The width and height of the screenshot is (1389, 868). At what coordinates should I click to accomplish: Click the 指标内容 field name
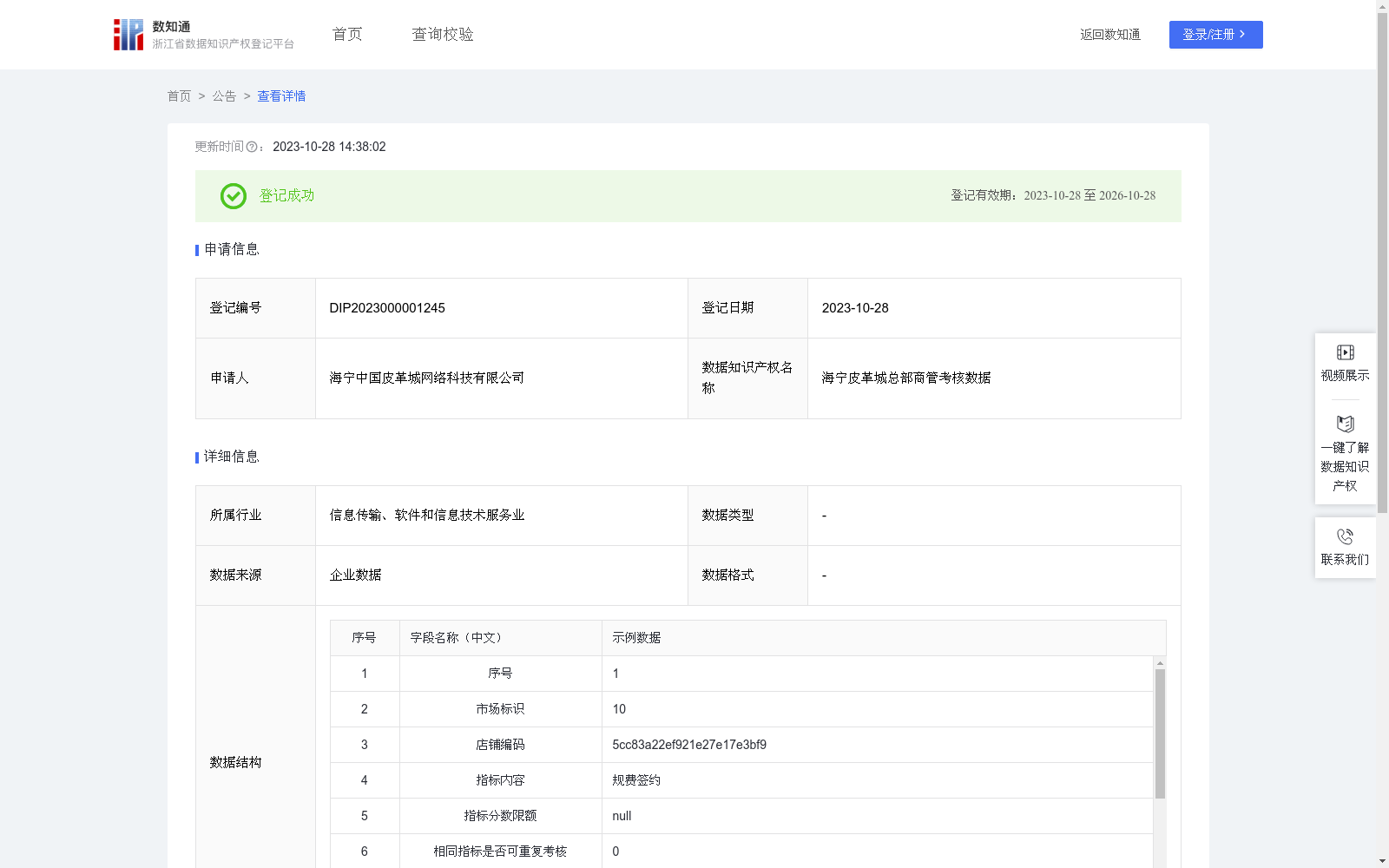pyautogui.click(x=500, y=780)
